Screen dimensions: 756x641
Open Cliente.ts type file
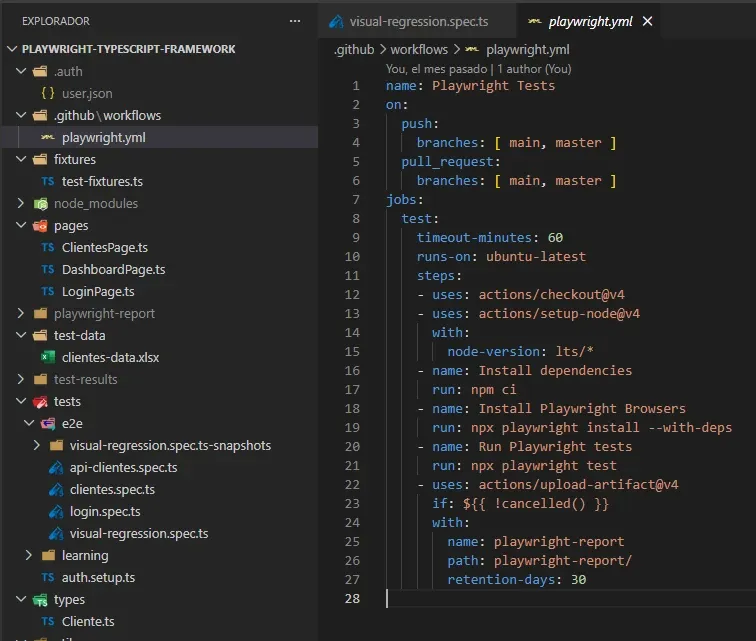tap(88, 621)
